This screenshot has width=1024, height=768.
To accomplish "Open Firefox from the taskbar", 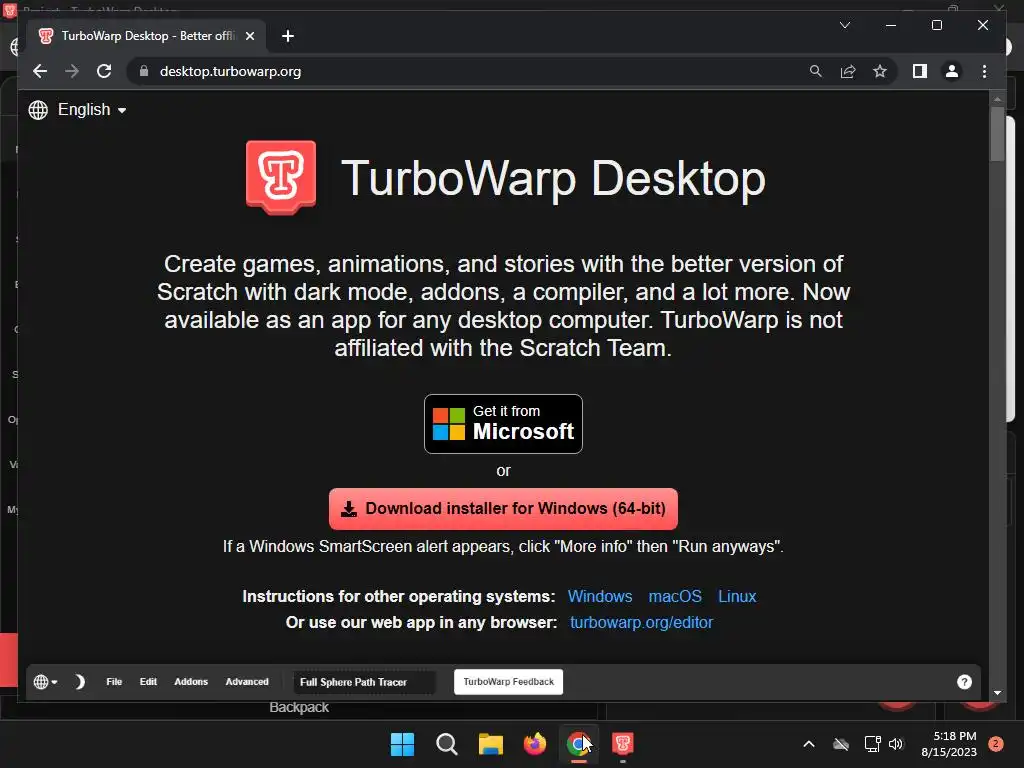I will (x=535, y=744).
